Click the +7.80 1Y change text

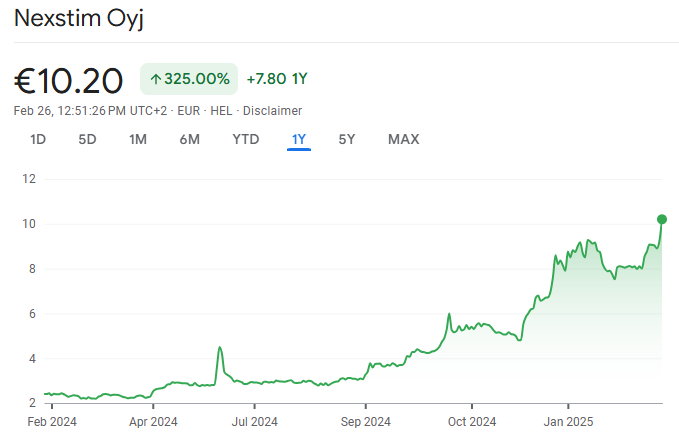(x=277, y=79)
